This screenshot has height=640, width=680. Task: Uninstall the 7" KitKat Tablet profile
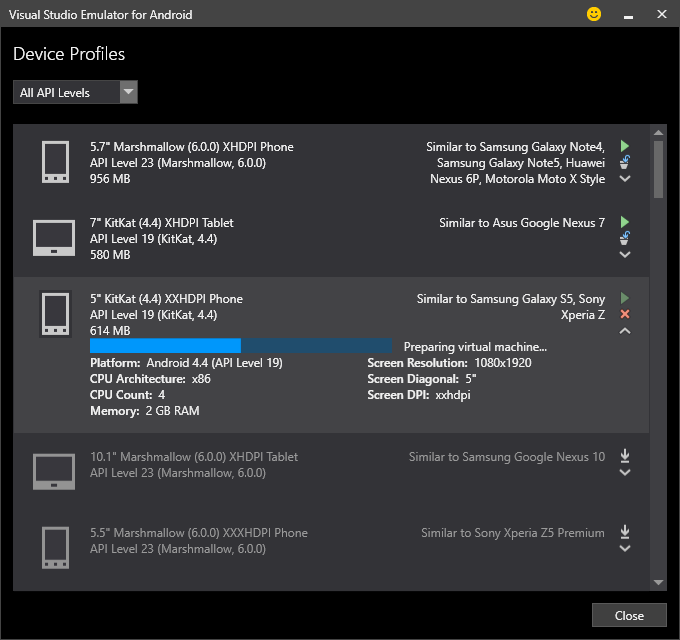624,238
